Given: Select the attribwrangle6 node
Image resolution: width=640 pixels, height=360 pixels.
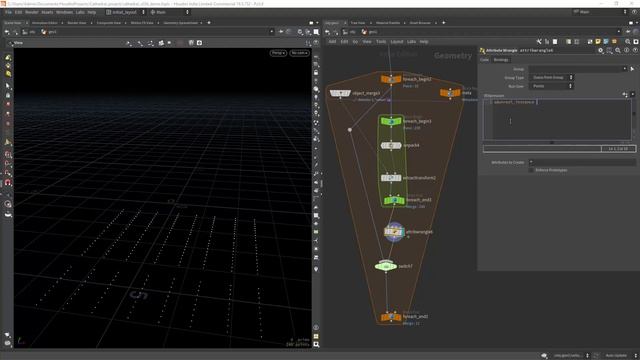Looking at the screenshot, I should coord(394,232).
